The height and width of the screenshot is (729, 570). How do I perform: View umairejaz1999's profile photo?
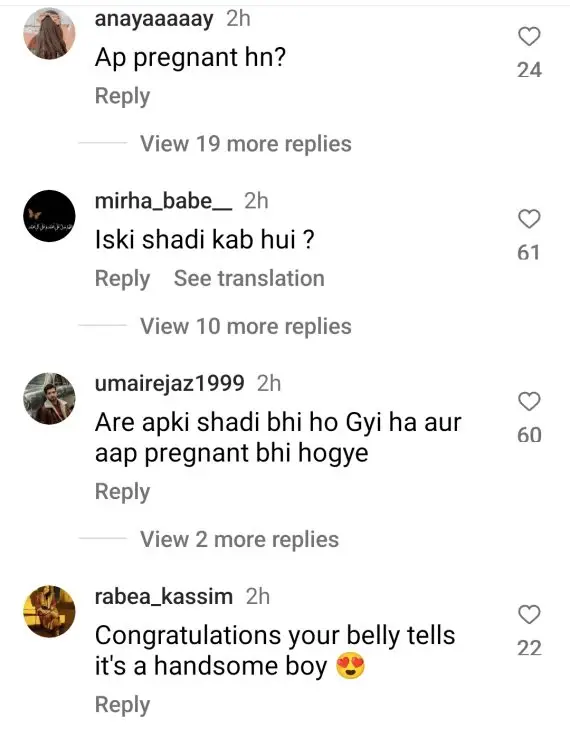point(49,398)
